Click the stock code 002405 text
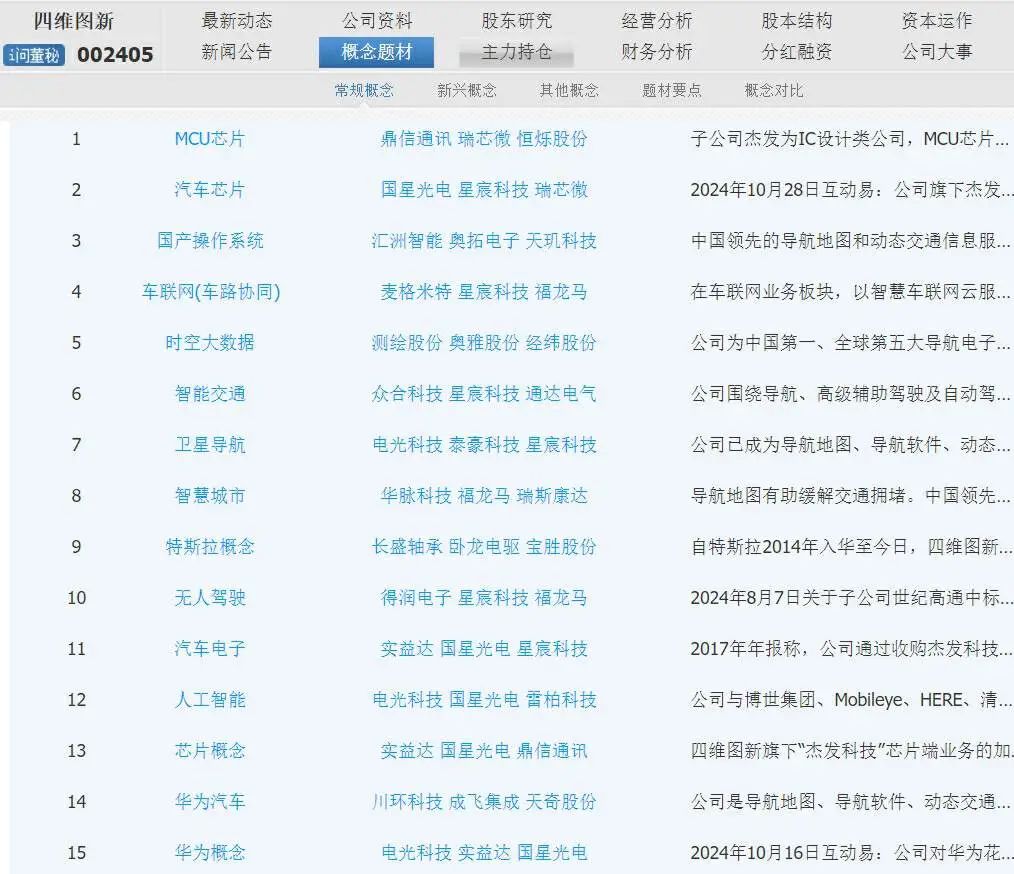Image resolution: width=1014 pixels, height=874 pixels. pyautogui.click(x=114, y=56)
